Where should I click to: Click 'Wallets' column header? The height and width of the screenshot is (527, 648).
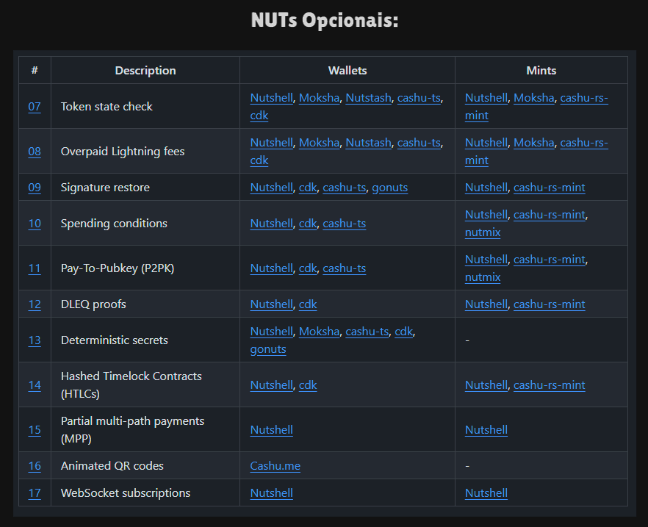[348, 71]
